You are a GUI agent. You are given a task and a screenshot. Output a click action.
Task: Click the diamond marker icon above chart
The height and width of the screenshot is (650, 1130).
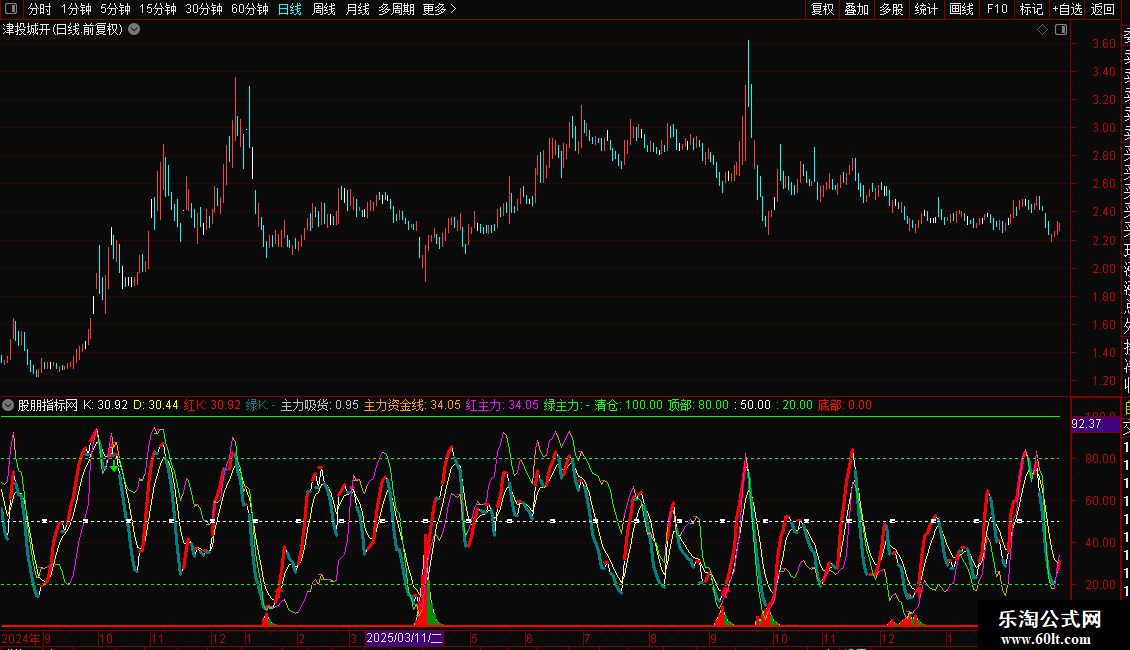(x=1042, y=30)
